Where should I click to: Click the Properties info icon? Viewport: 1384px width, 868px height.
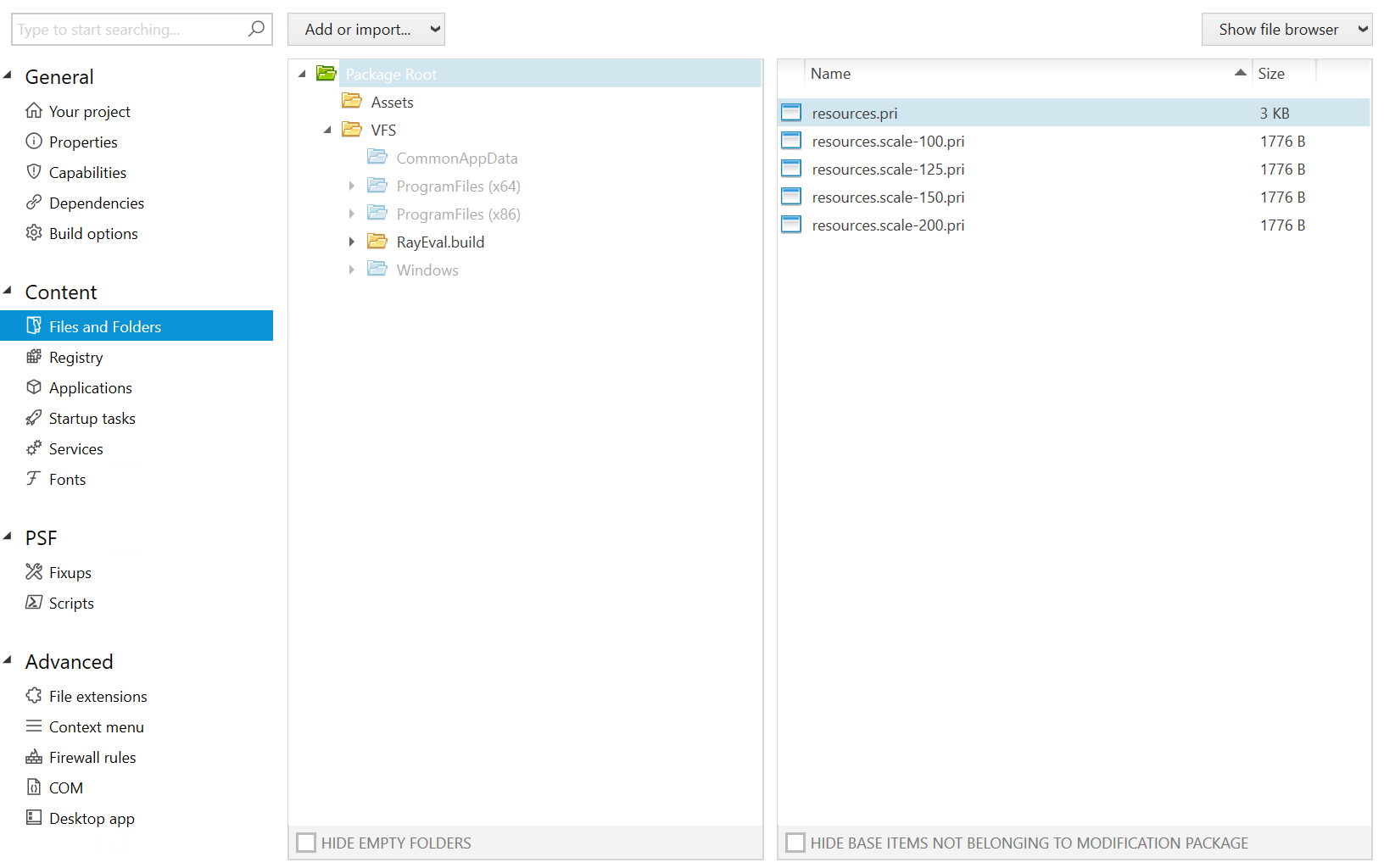(x=34, y=142)
